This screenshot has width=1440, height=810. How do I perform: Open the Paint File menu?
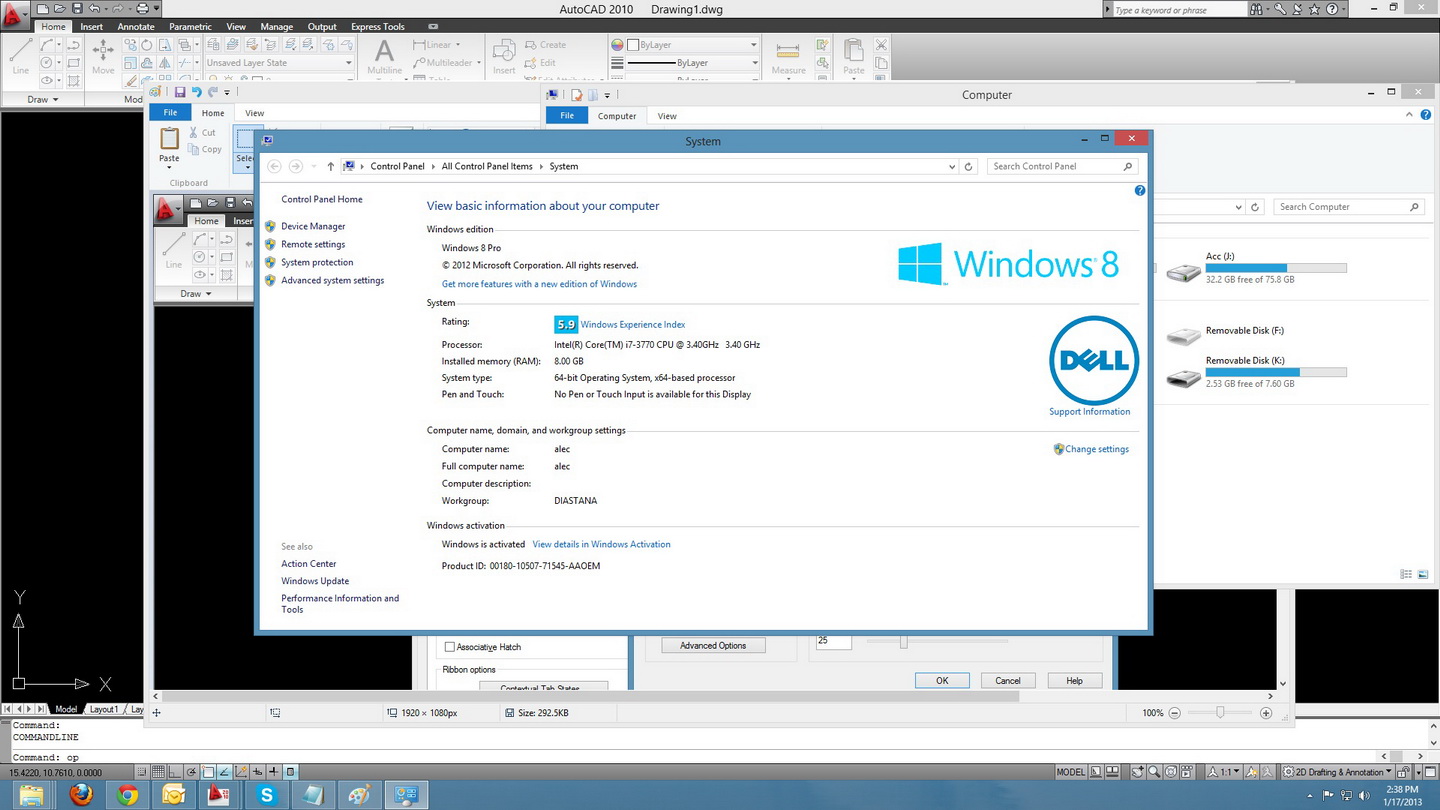(x=170, y=113)
